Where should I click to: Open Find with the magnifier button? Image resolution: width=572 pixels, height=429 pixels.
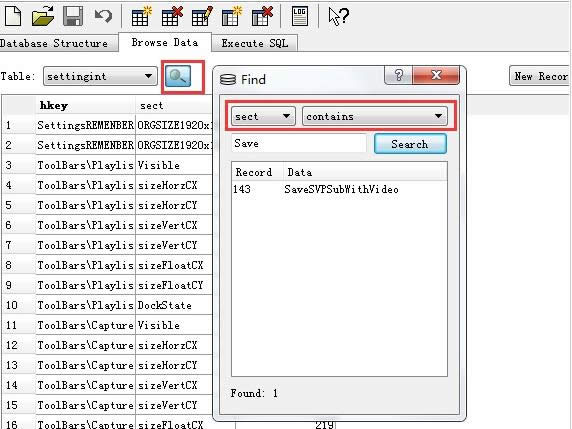178,76
